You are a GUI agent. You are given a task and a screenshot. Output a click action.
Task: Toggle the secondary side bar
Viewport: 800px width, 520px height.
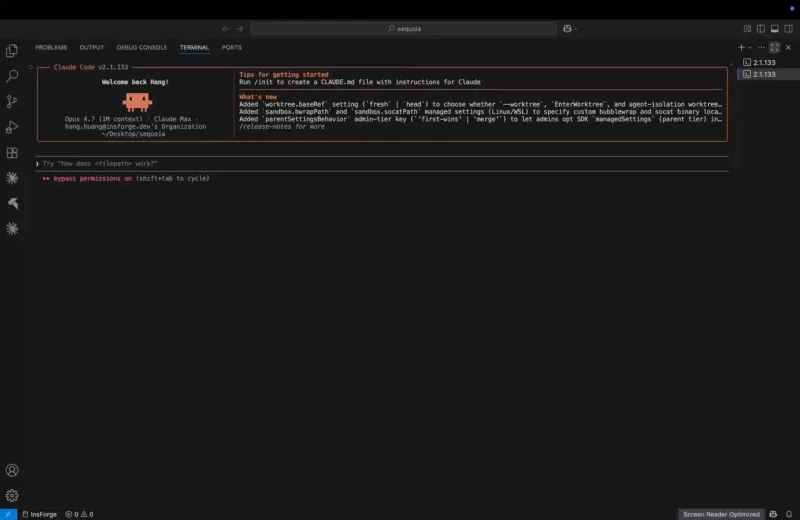click(788, 29)
